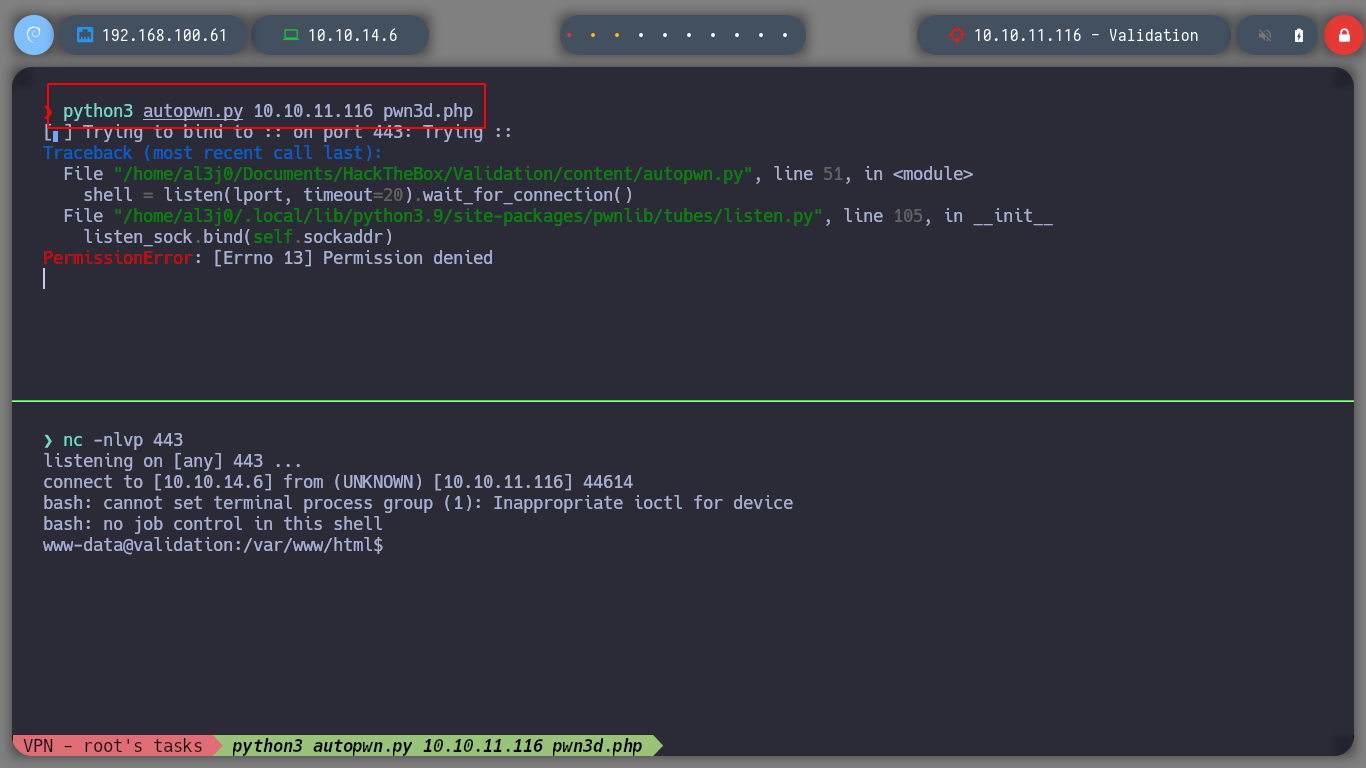
Task: Click the 'Trying to bind to ::' line
Action: 278,132
